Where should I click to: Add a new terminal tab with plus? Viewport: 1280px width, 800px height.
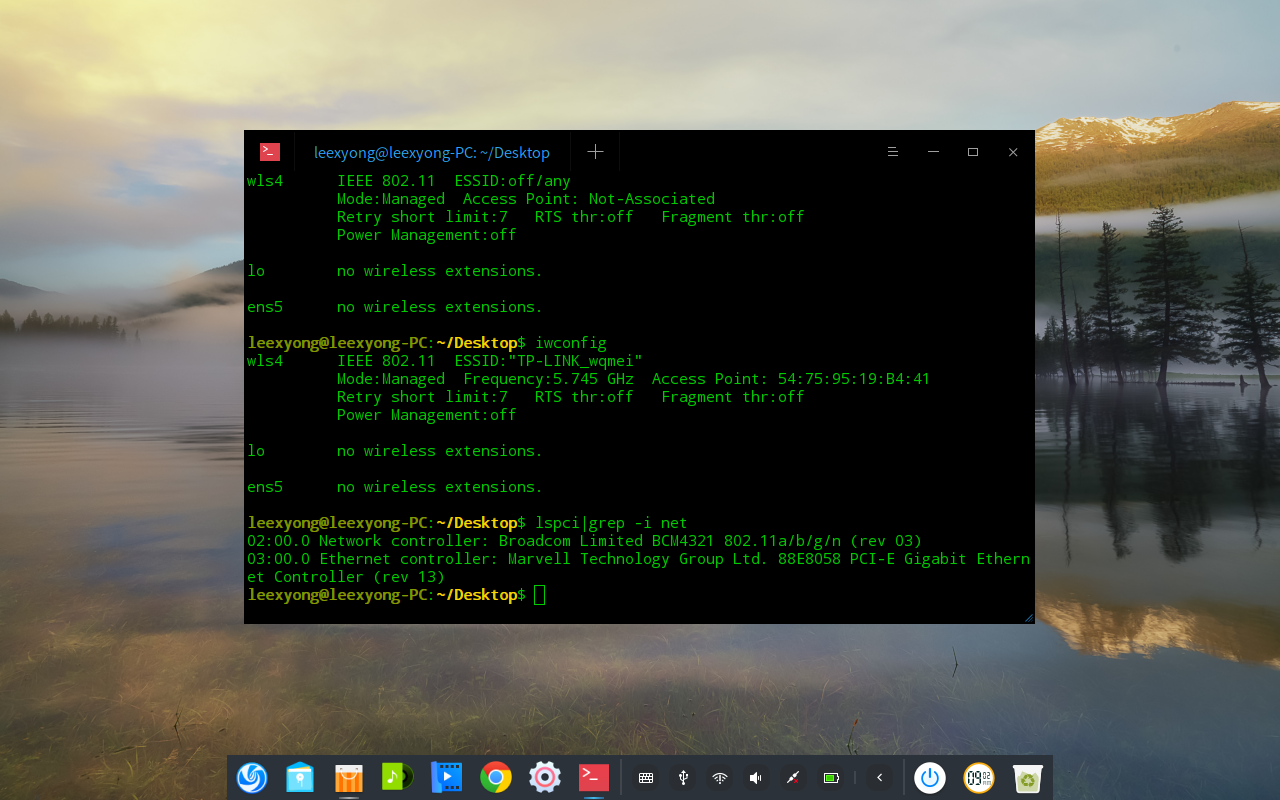595,151
